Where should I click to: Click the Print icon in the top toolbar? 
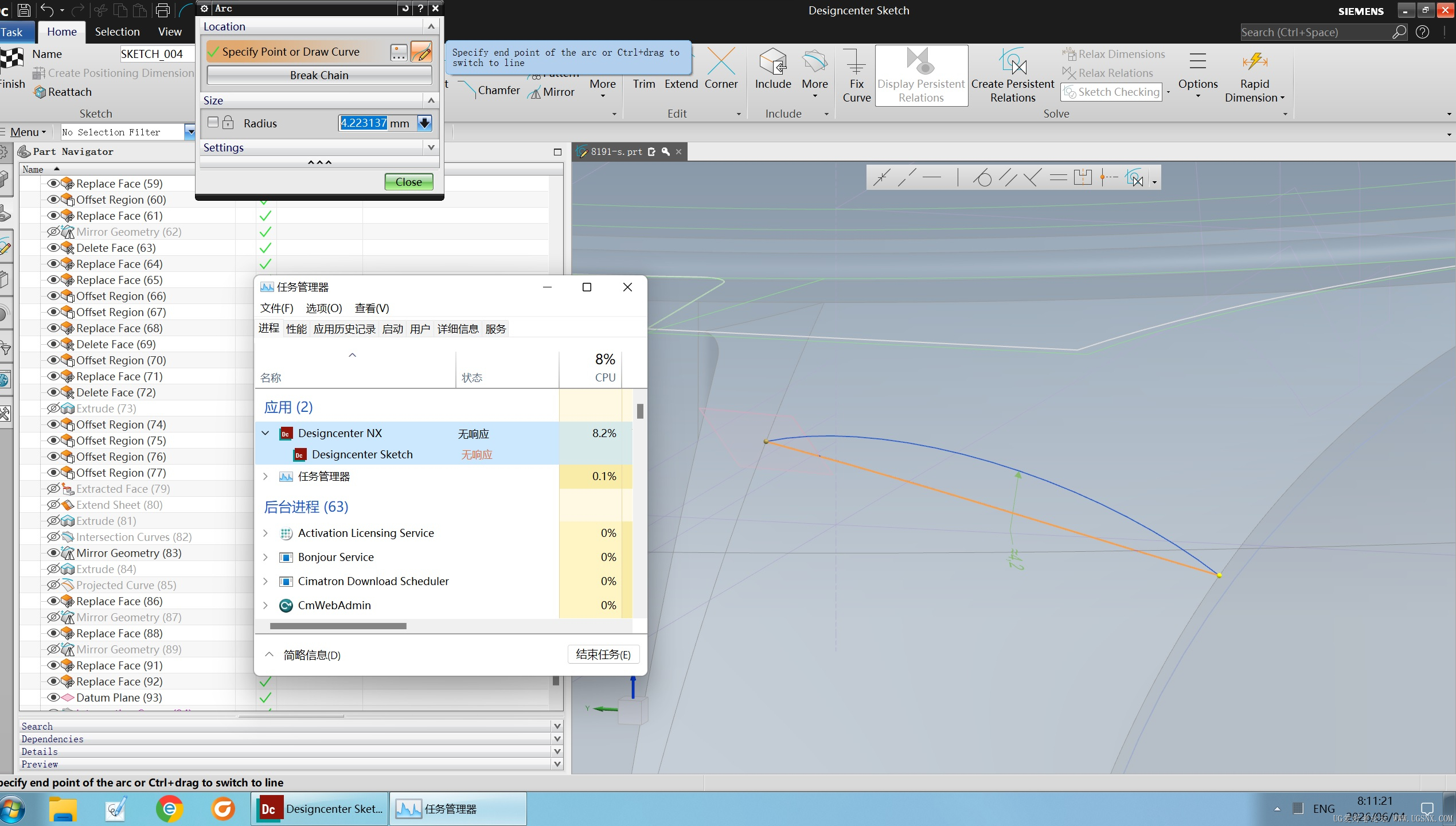coord(163,10)
